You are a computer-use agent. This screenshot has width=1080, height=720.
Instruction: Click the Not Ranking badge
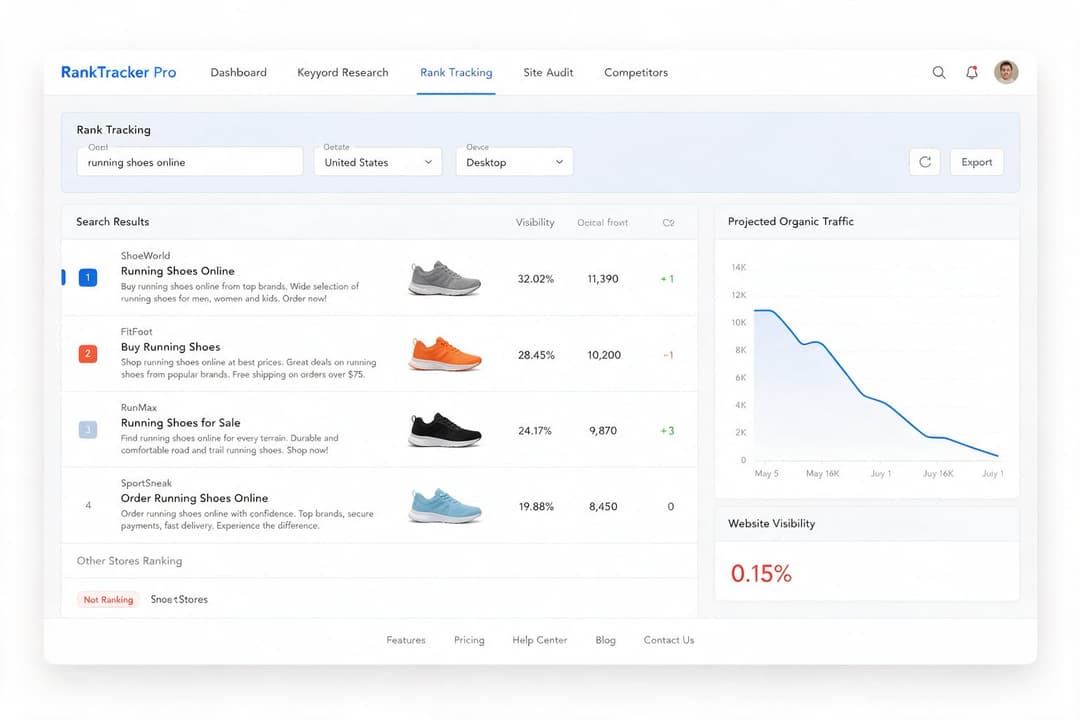(x=108, y=599)
